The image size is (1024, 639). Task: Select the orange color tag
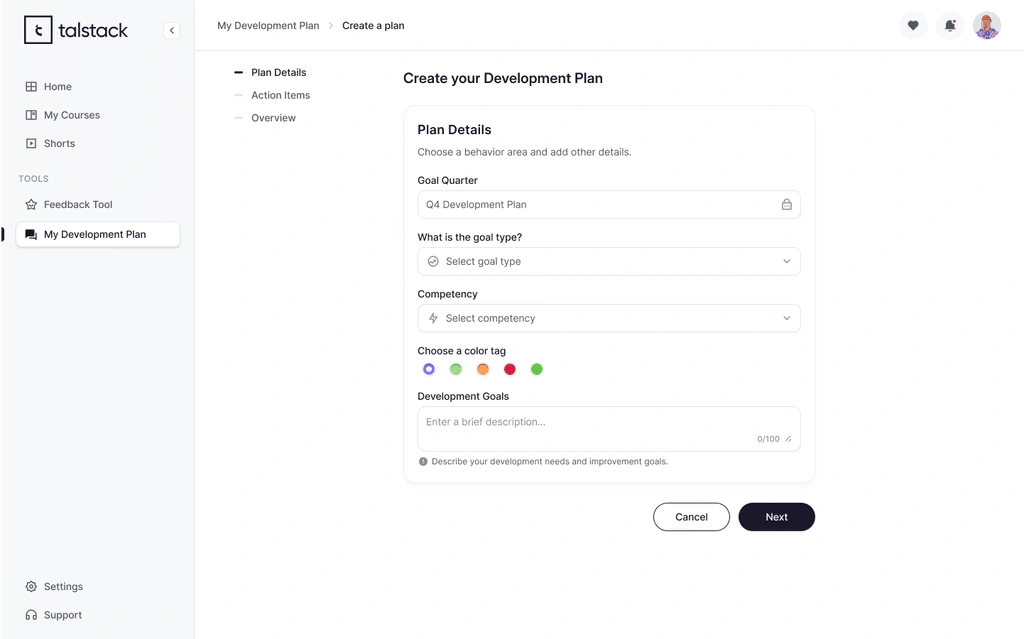pos(483,369)
